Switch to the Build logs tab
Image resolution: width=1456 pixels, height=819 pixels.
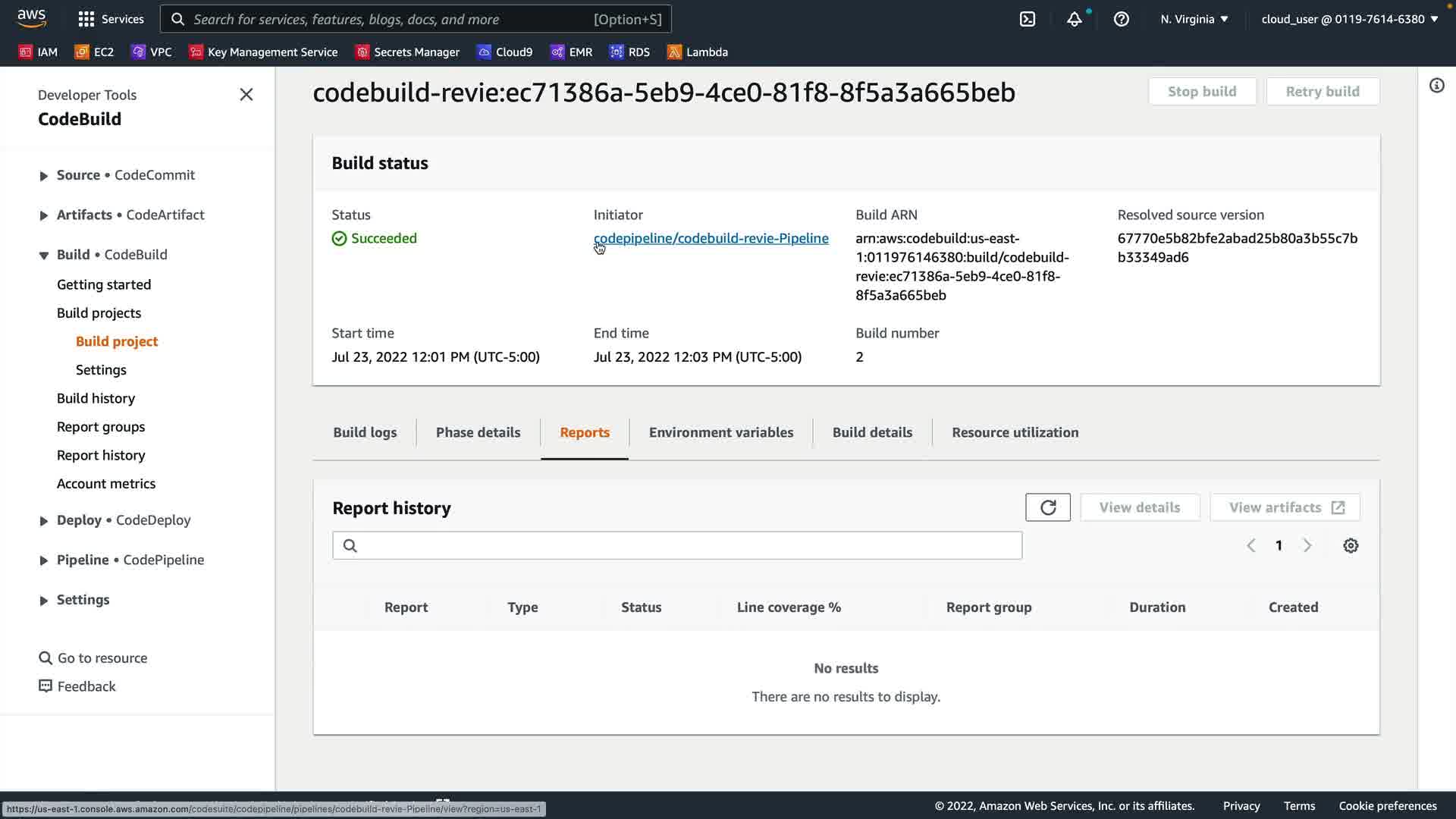(365, 432)
